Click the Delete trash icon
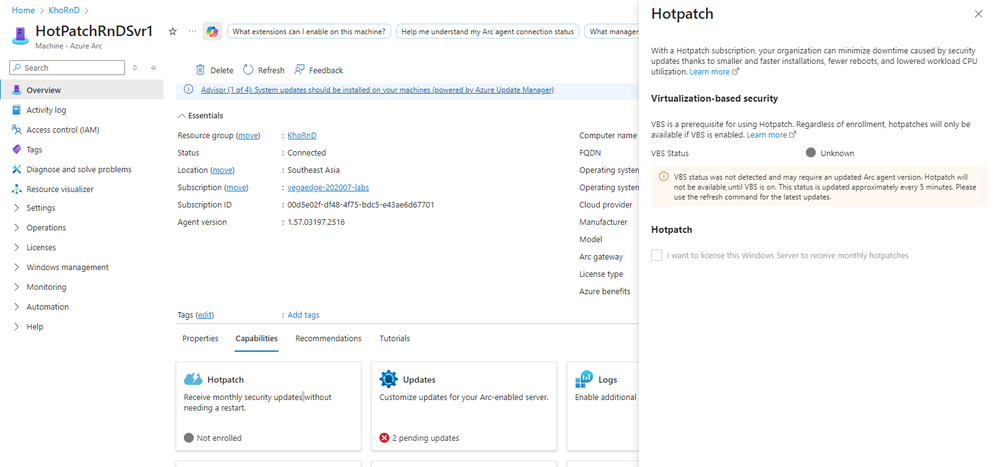The image size is (999, 467). point(200,70)
